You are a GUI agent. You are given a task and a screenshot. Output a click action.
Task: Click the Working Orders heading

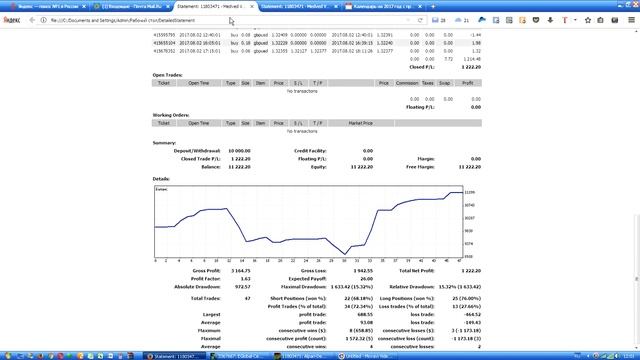[x=171, y=115]
